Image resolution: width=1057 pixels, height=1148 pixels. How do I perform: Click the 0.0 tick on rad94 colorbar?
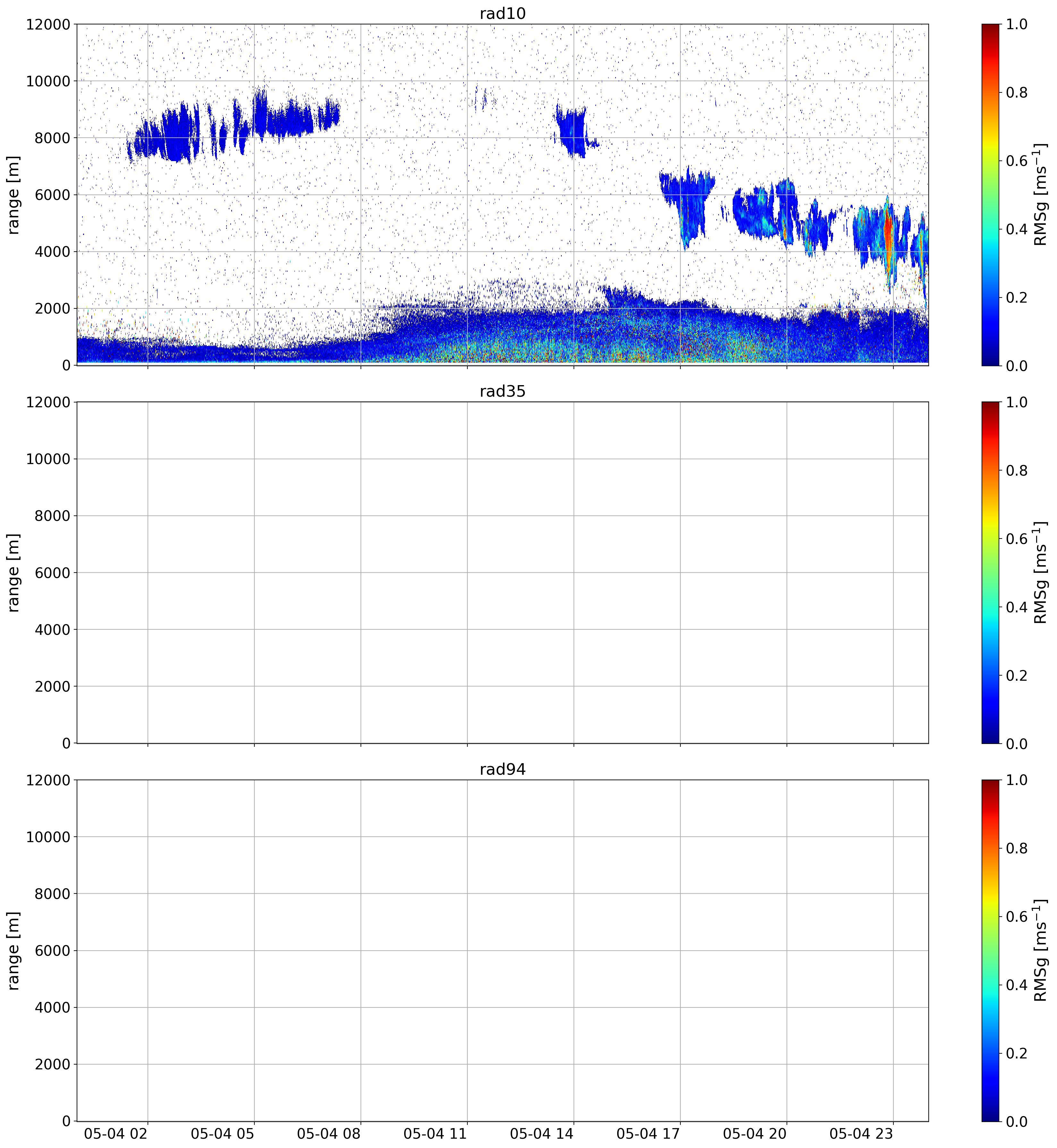pos(1016,1121)
